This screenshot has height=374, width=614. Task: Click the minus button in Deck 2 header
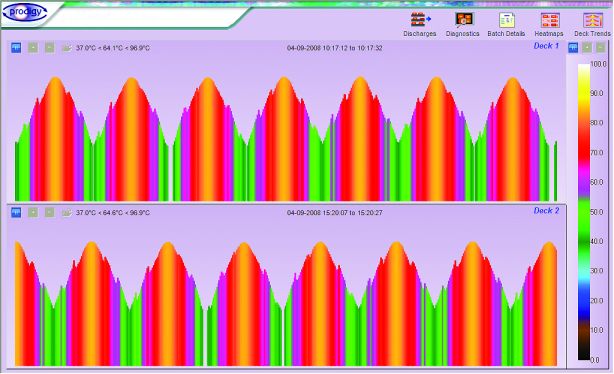tap(49, 213)
